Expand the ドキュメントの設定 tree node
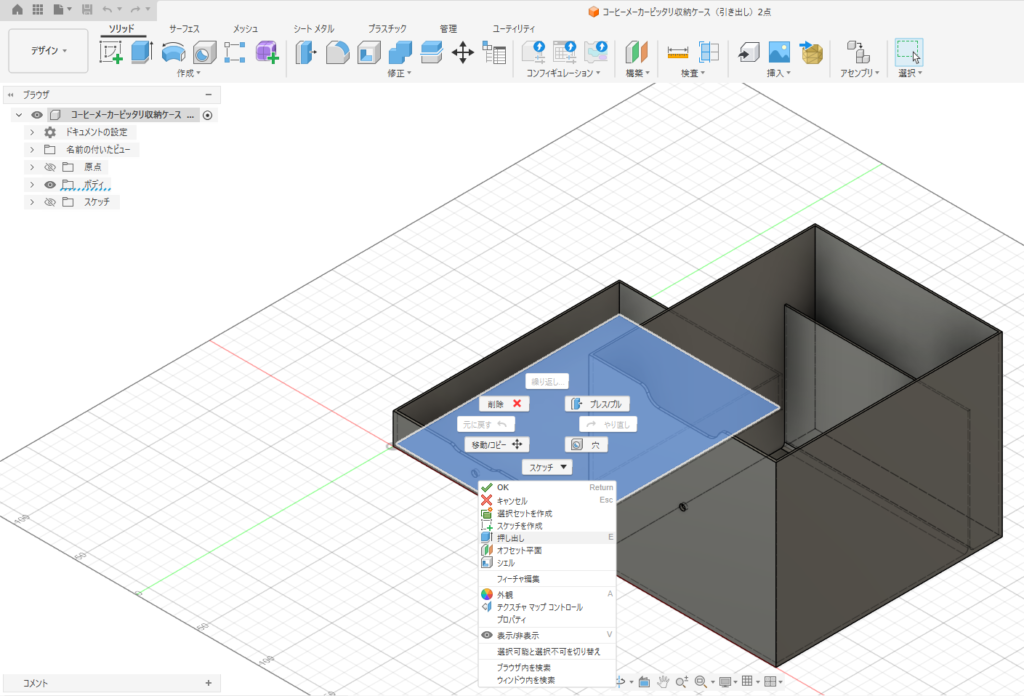The image size is (1024, 696). point(32,132)
